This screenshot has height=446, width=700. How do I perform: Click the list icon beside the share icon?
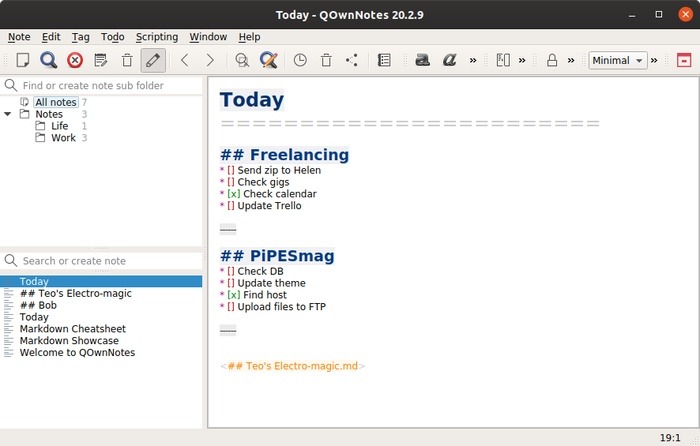click(384, 60)
